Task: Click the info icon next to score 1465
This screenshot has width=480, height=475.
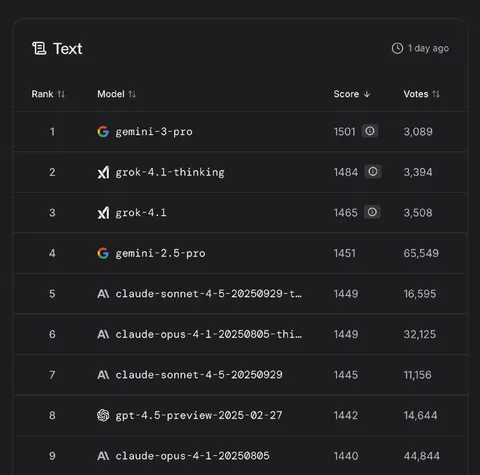Action: click(372, 212)
